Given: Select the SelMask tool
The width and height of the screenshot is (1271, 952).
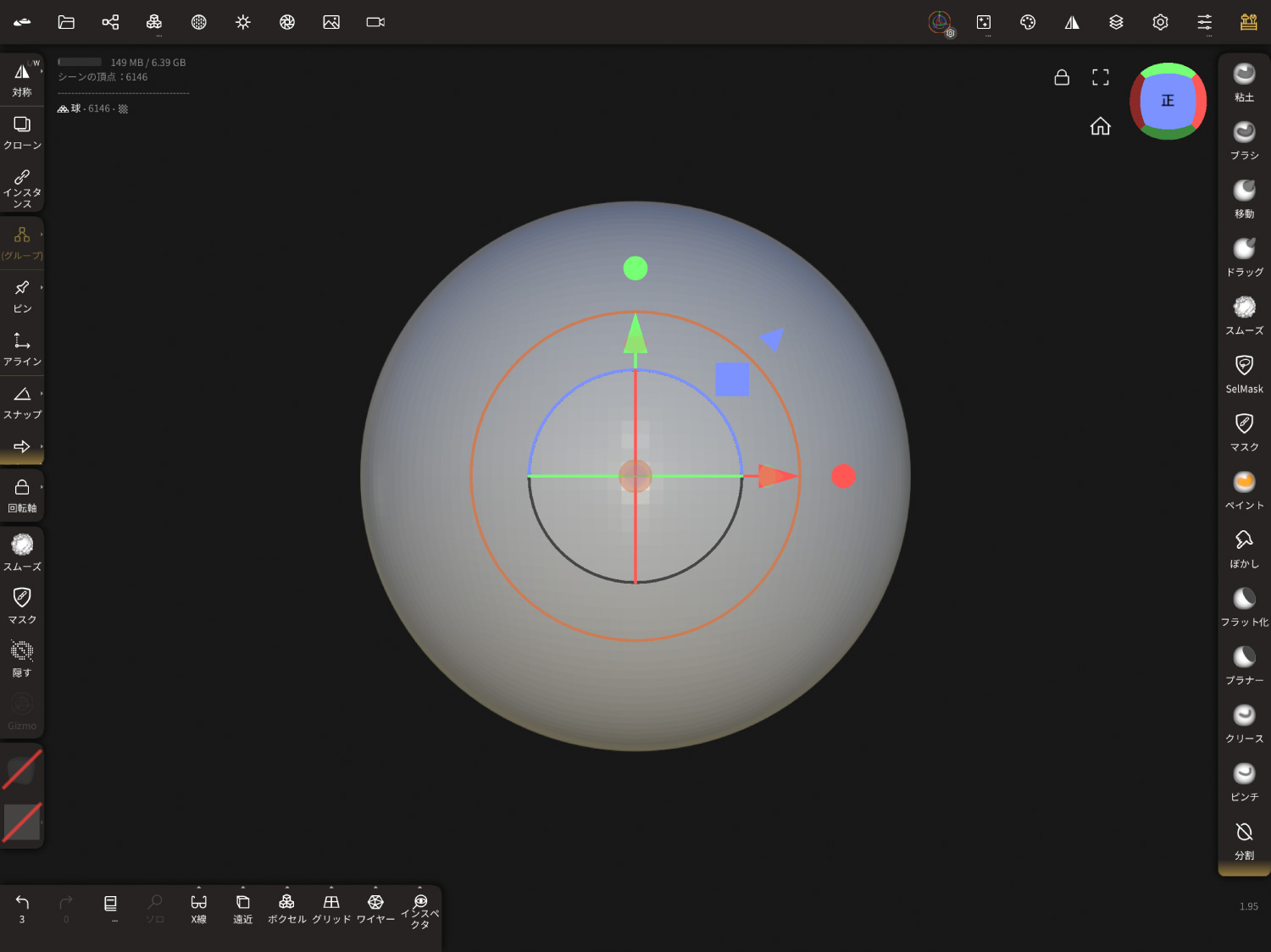Looking at the screenshot, I should [1244, 374].
